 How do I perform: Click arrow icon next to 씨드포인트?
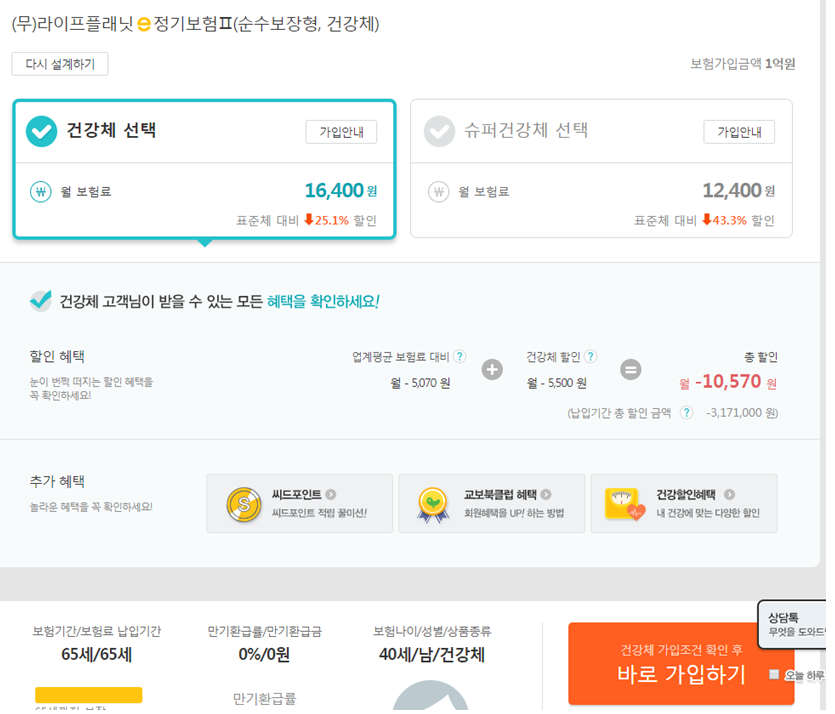331,495
